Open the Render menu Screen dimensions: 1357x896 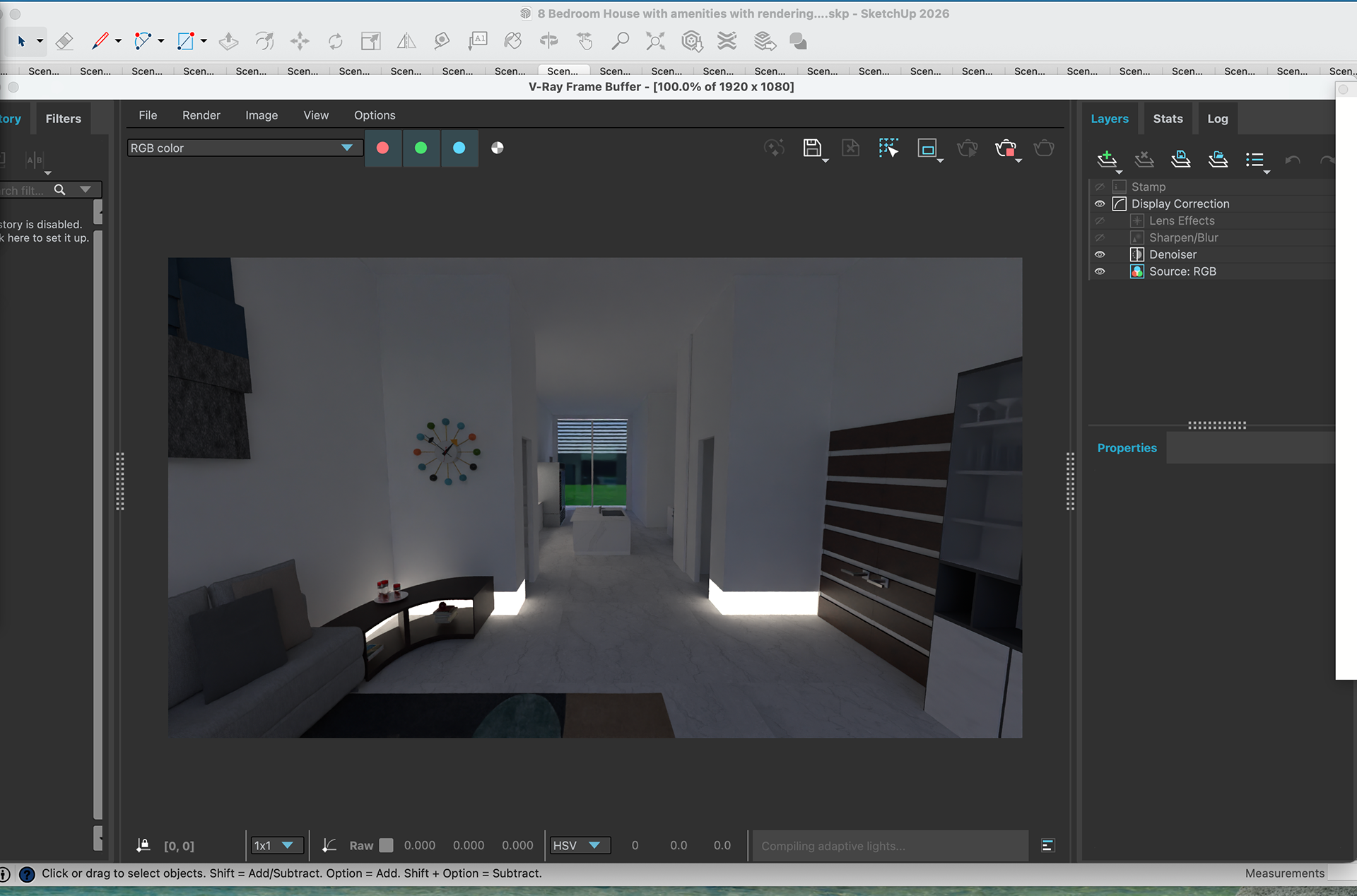tap(201, 115)
